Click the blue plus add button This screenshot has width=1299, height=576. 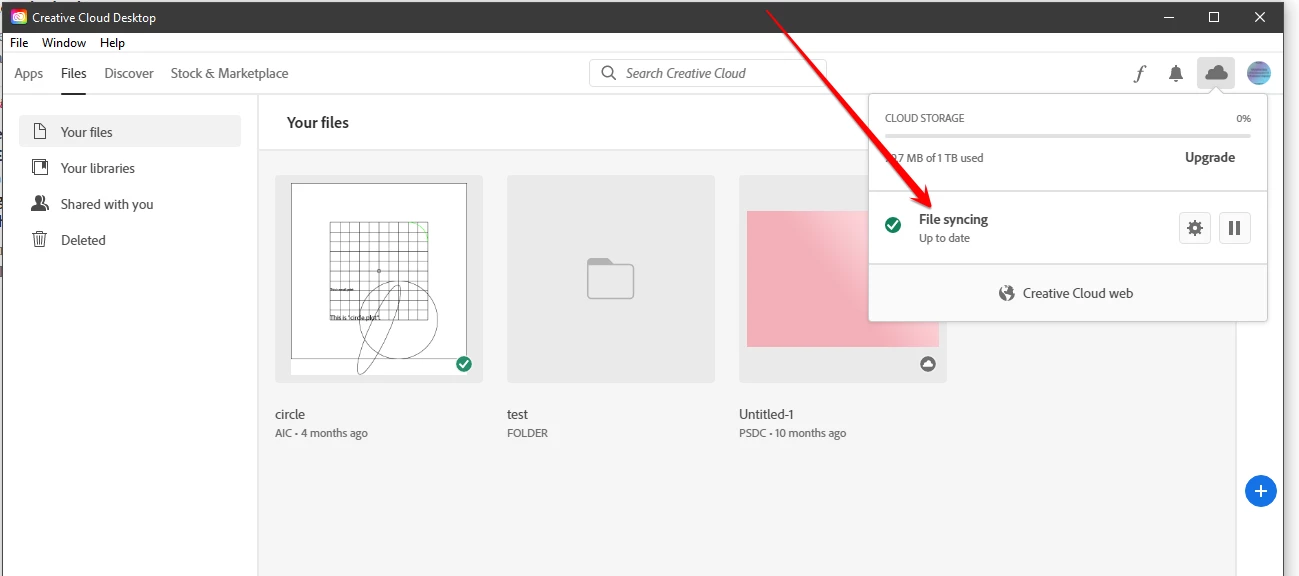click(x=1260, y=491)
